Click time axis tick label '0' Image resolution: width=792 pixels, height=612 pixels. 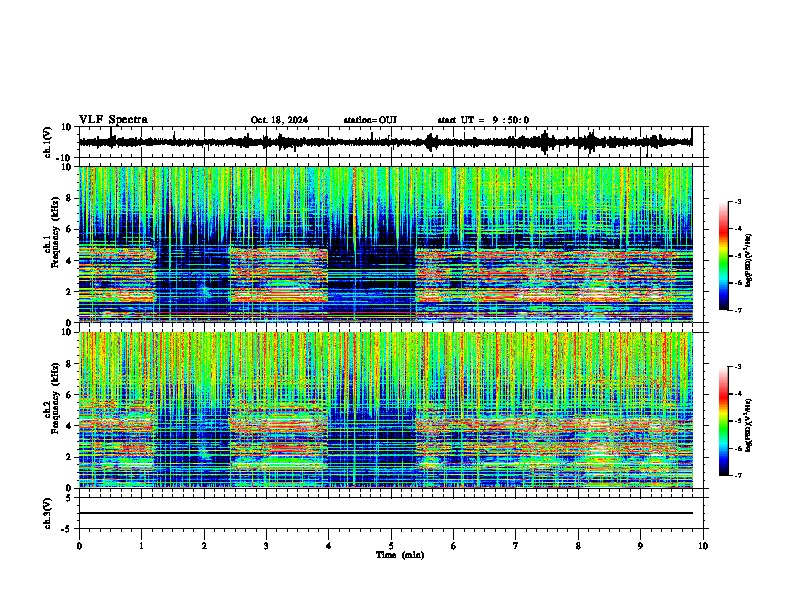tap(79, 546)
